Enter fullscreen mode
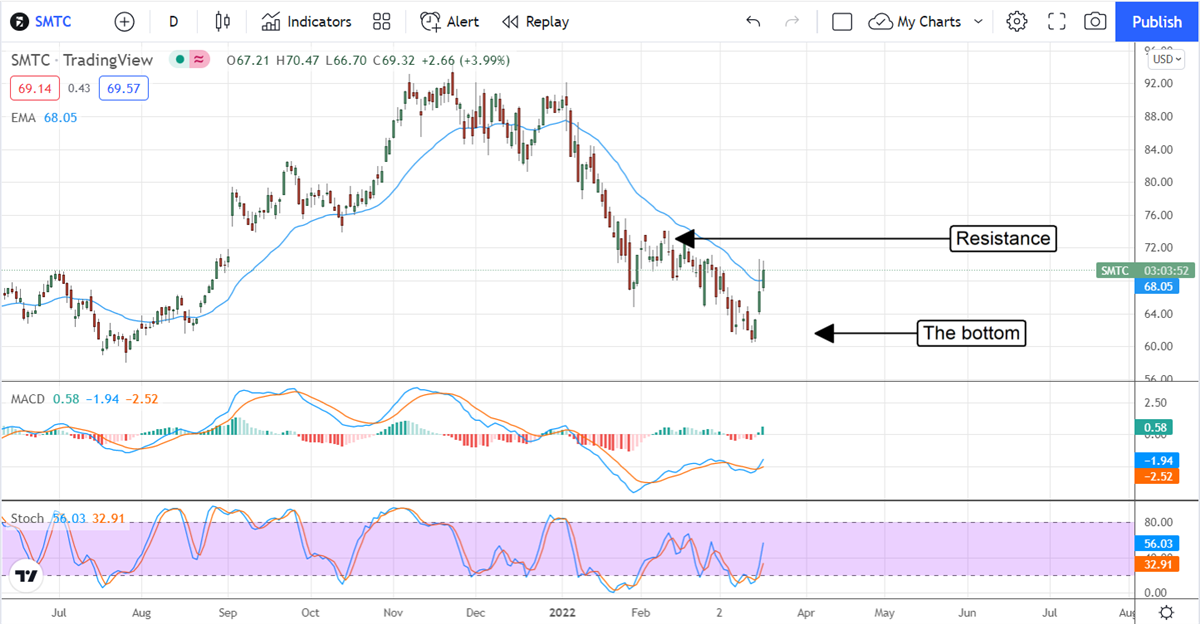The height and width of the screenshot is (624, 1200). (1057, 21)
